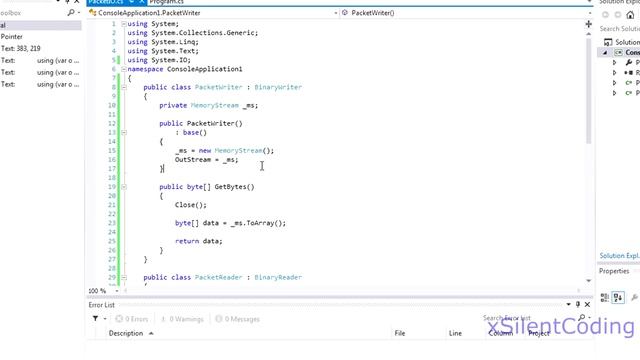This screenshot has height=360, width=640.
Task: Switch to the Solution Explorer bottom tab
Action: (x=619, y=256)
